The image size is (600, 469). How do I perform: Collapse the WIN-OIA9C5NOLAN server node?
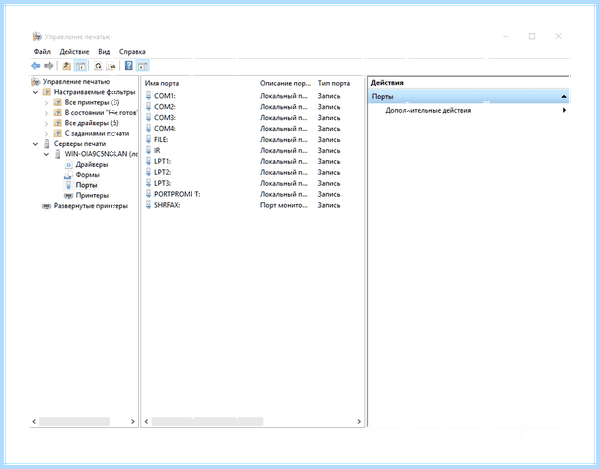[46, 154]
